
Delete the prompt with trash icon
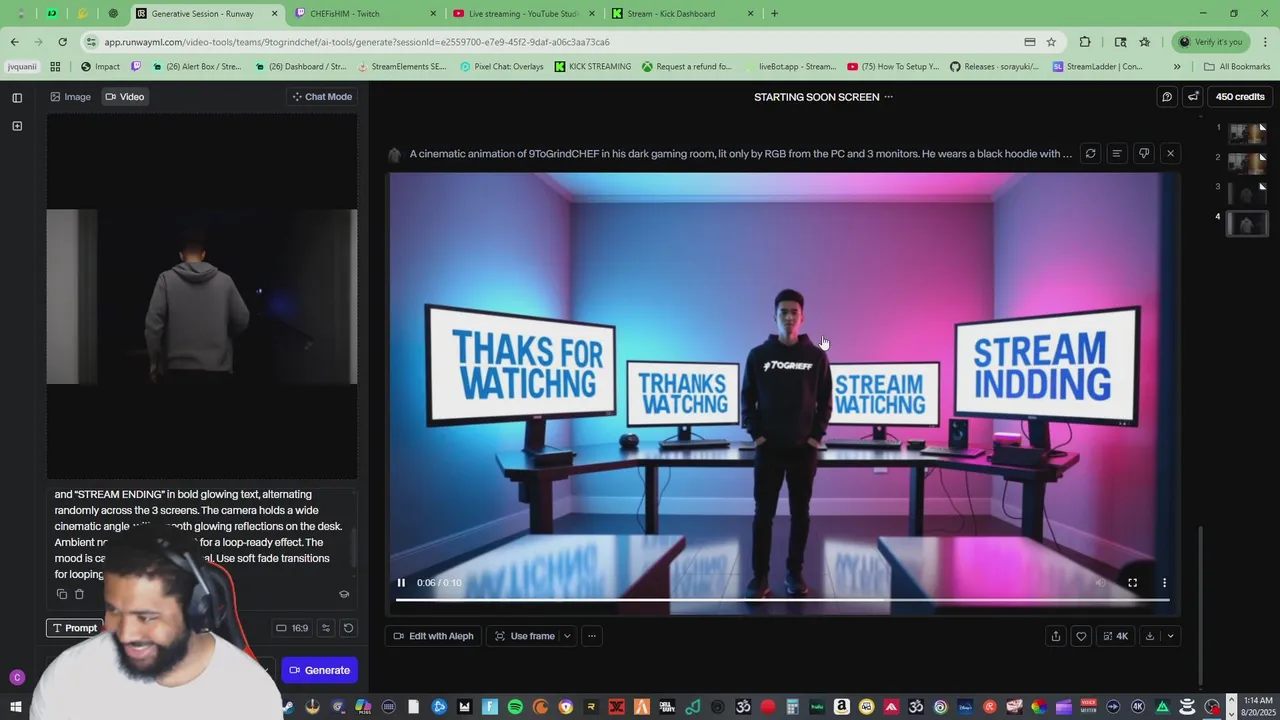point(79,594)
